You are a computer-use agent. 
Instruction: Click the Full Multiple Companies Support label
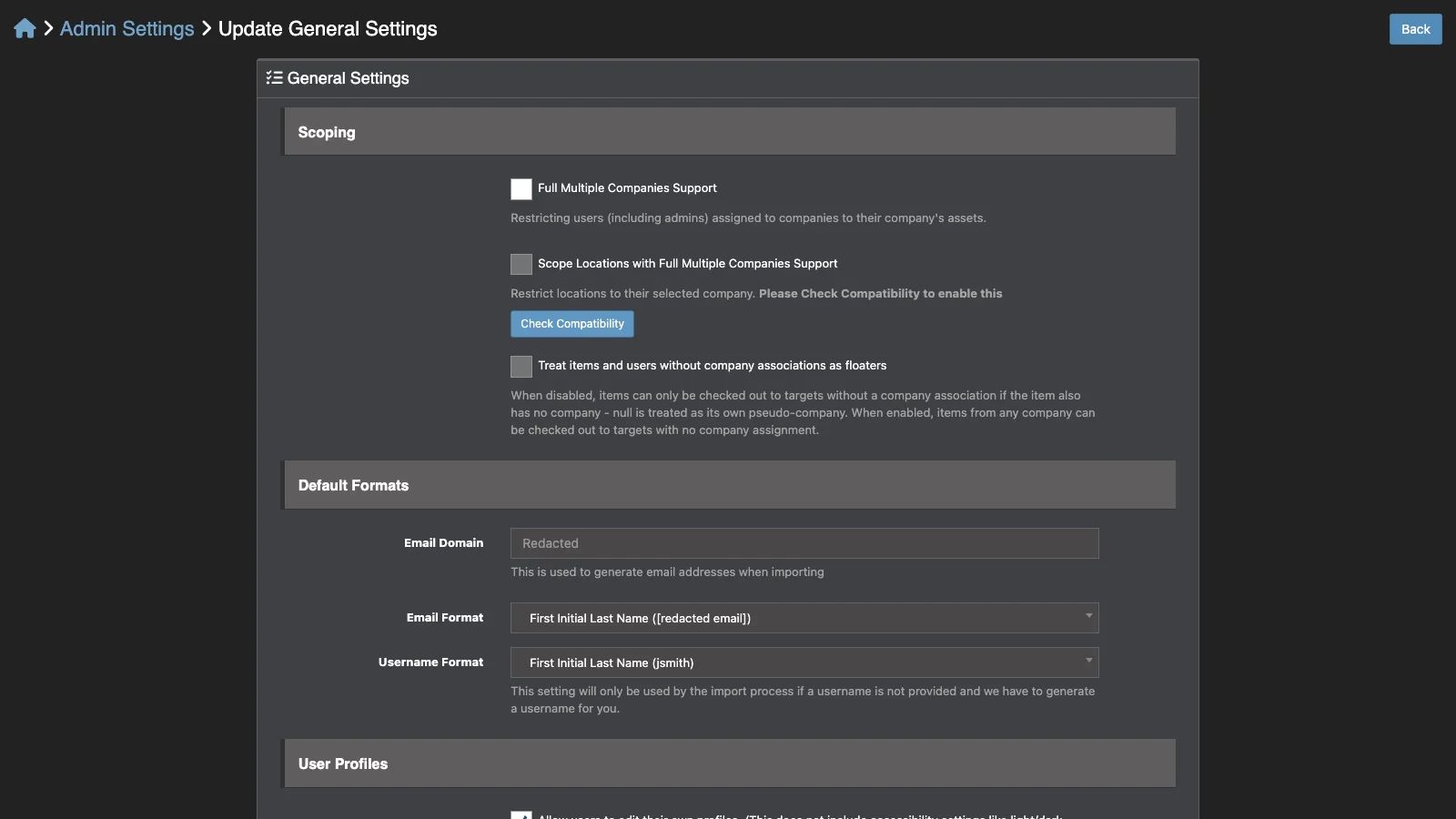[627, 188]
